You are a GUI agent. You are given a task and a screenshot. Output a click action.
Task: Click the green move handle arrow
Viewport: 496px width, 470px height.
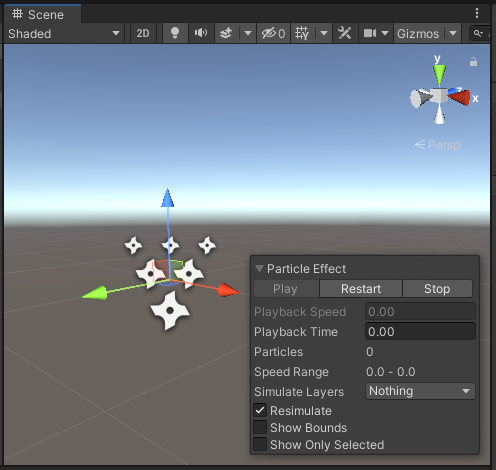point(95,293)
